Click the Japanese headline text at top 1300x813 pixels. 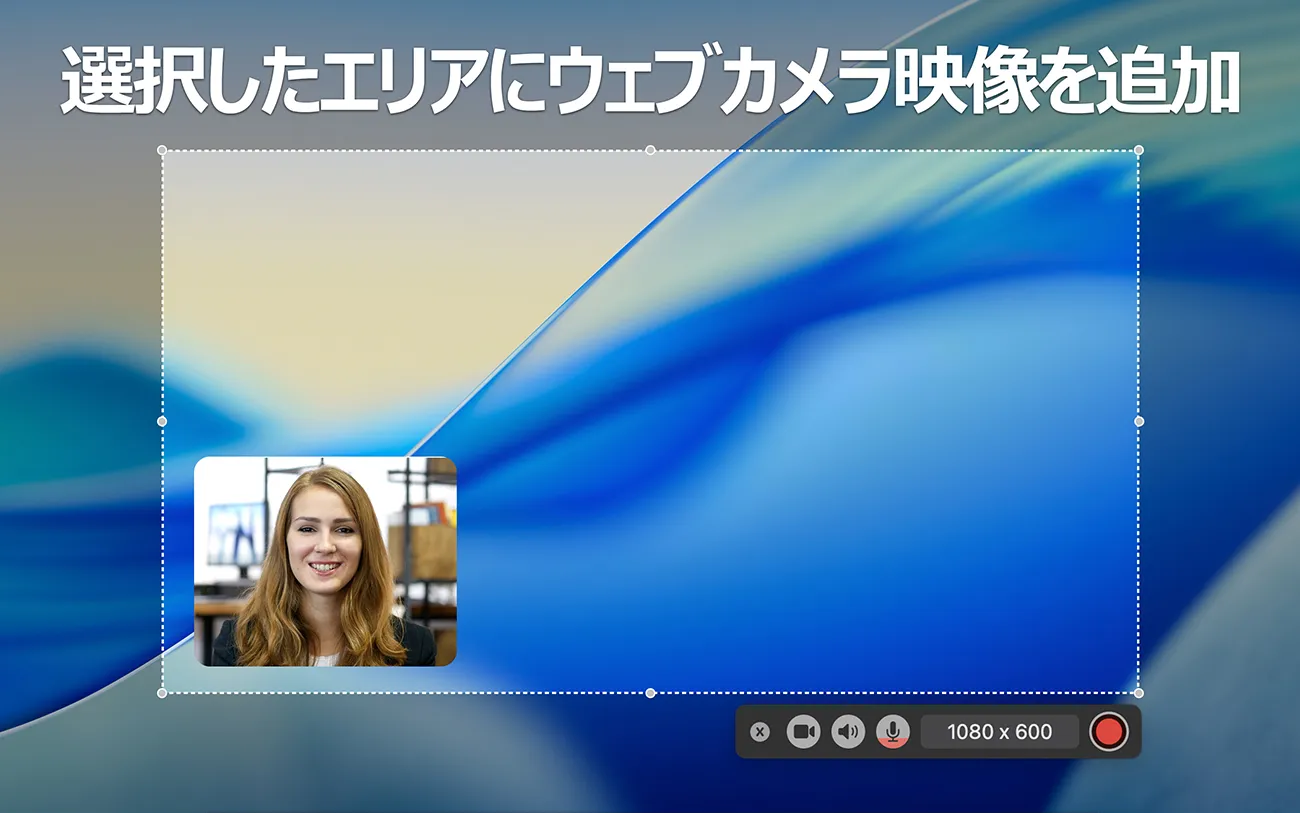point(650,80)
